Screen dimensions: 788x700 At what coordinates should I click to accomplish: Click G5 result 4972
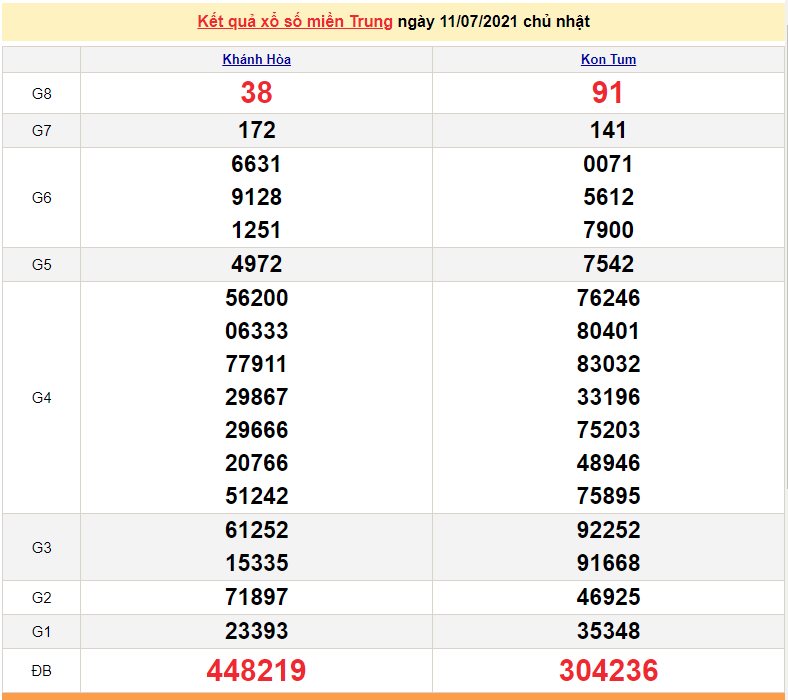point(256,265)
